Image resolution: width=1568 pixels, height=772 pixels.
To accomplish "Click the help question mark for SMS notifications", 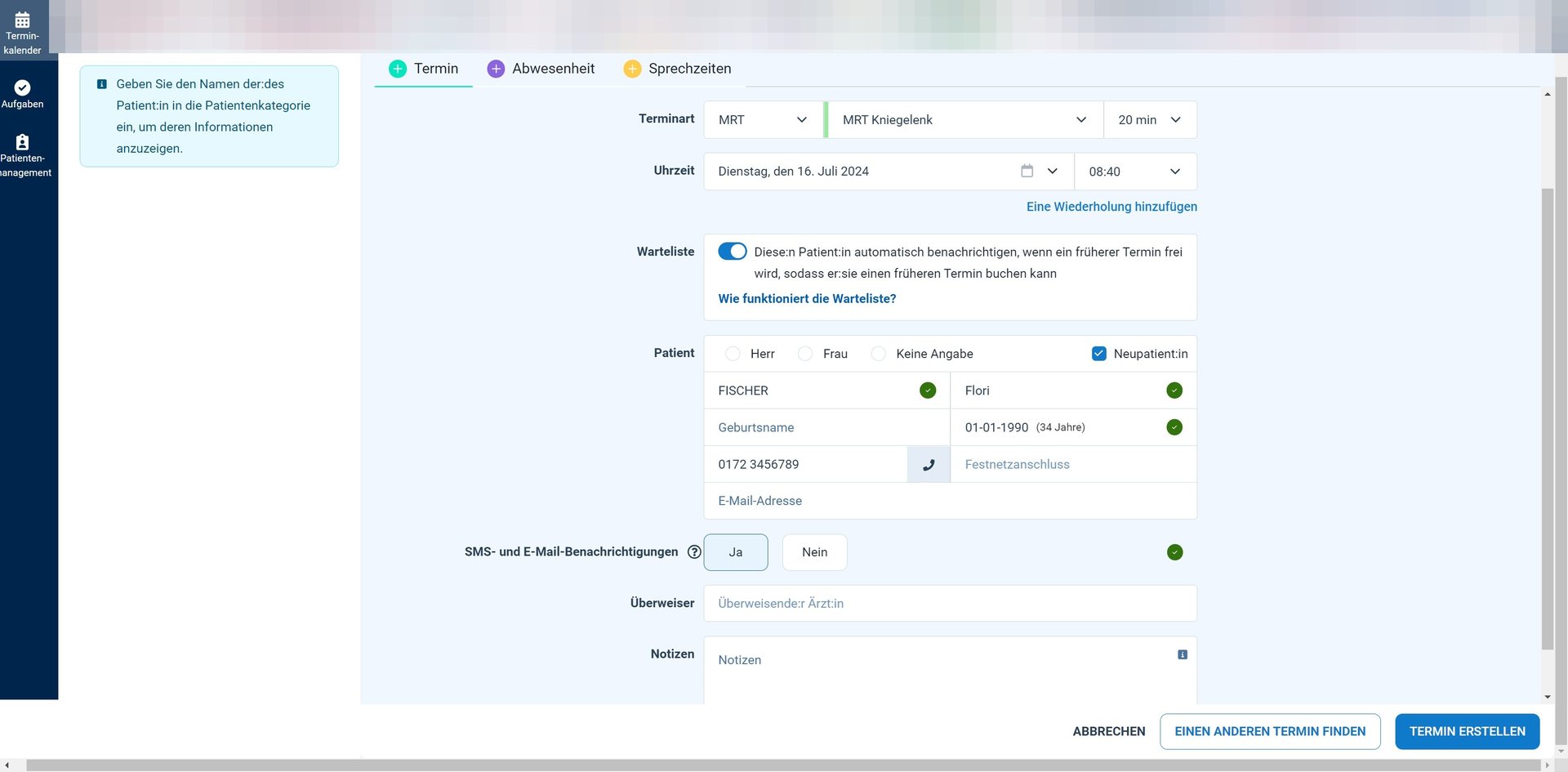I will 694,552.
